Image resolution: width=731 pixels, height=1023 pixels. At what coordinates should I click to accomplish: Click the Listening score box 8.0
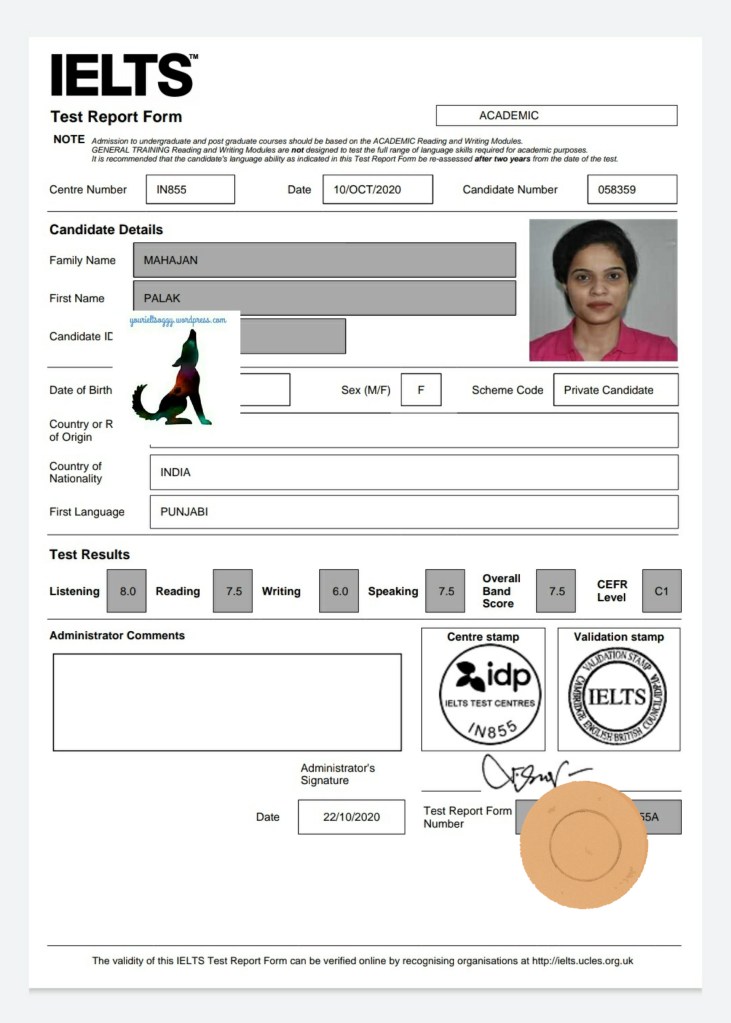tap(127, 591)
